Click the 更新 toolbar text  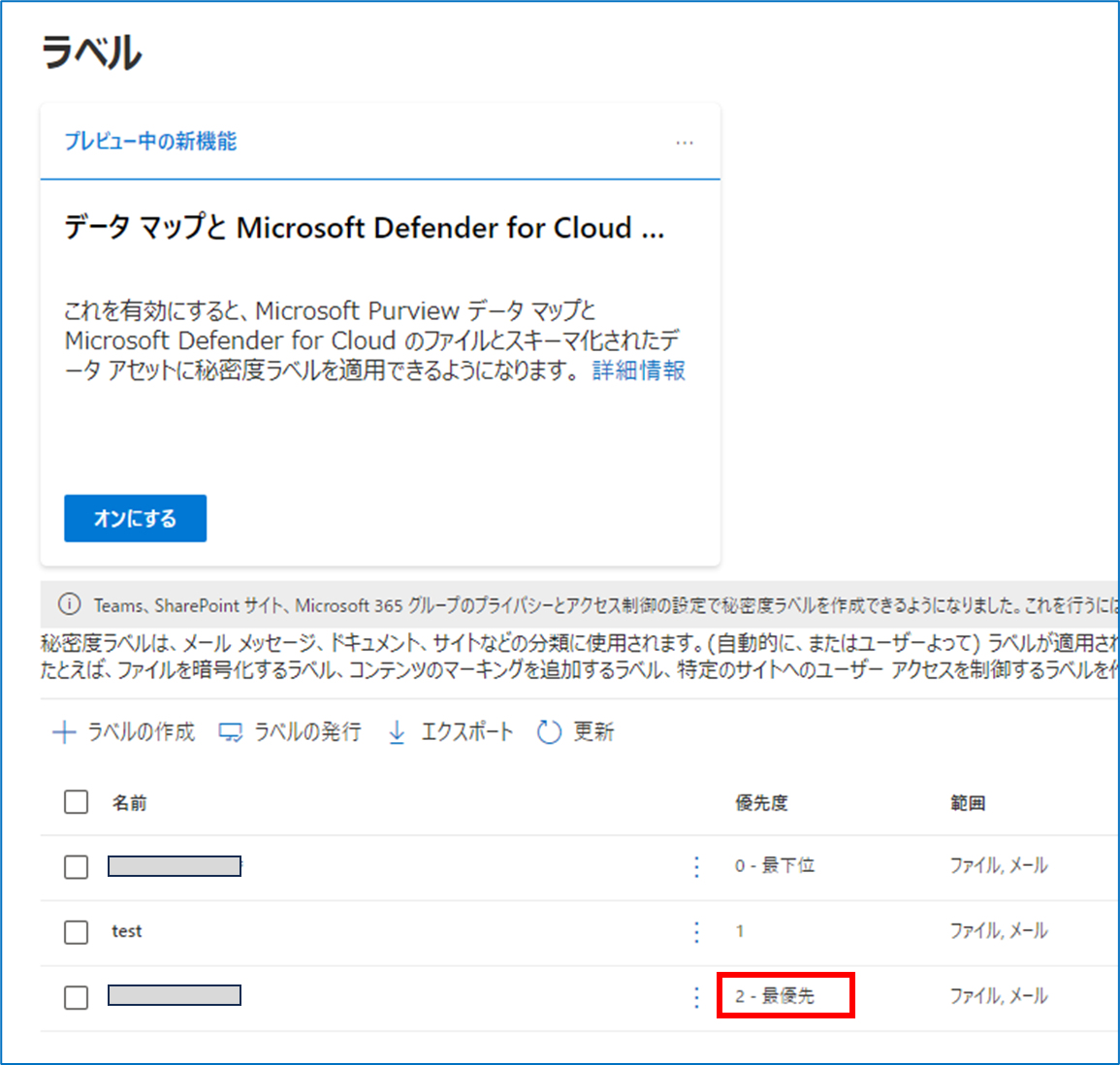tap(593, 731)
